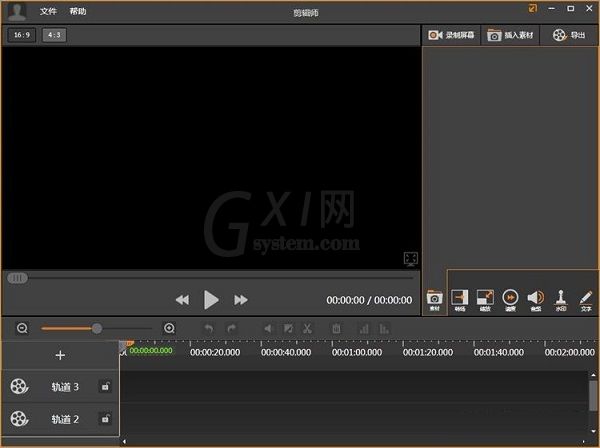Zoom in the timeline

pos(170,328)
